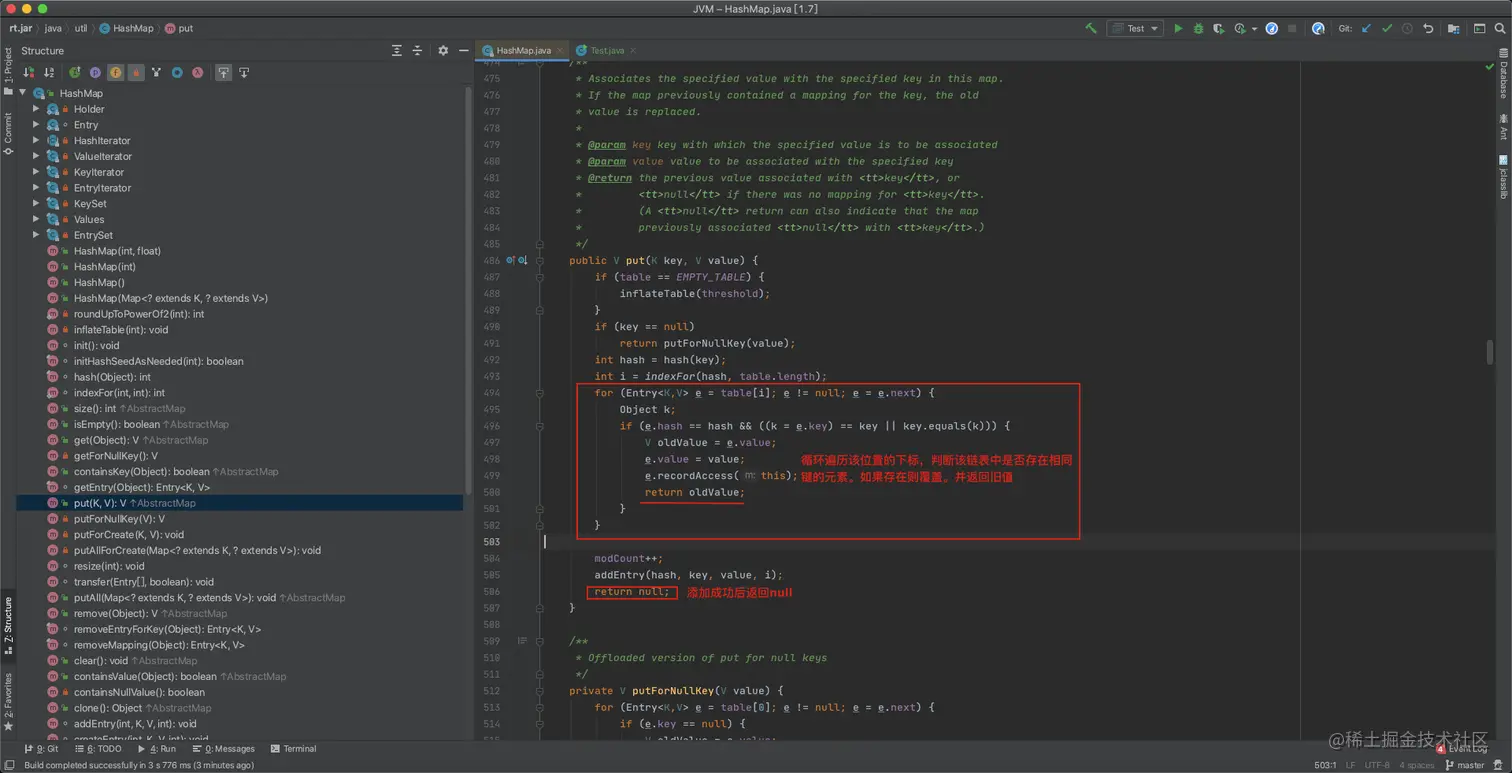Click the greyed-out Stop button
Image resolution: width=1512 pixels, height=773 pixels.
[1292, 29]
